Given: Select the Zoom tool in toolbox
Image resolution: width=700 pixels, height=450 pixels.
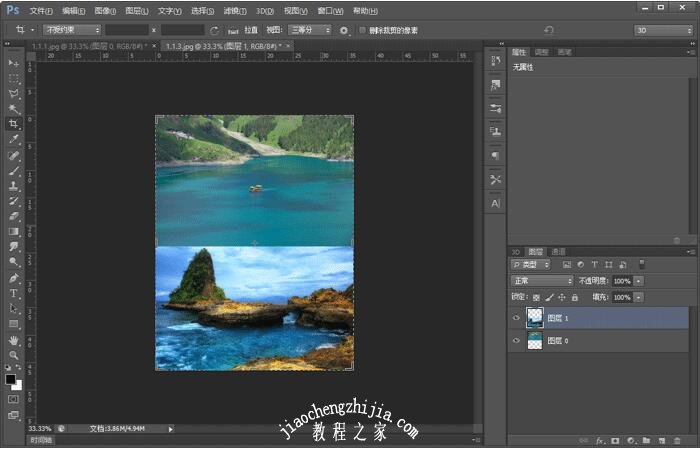Looking at the screenshot, I should click(x=14, y=355).
